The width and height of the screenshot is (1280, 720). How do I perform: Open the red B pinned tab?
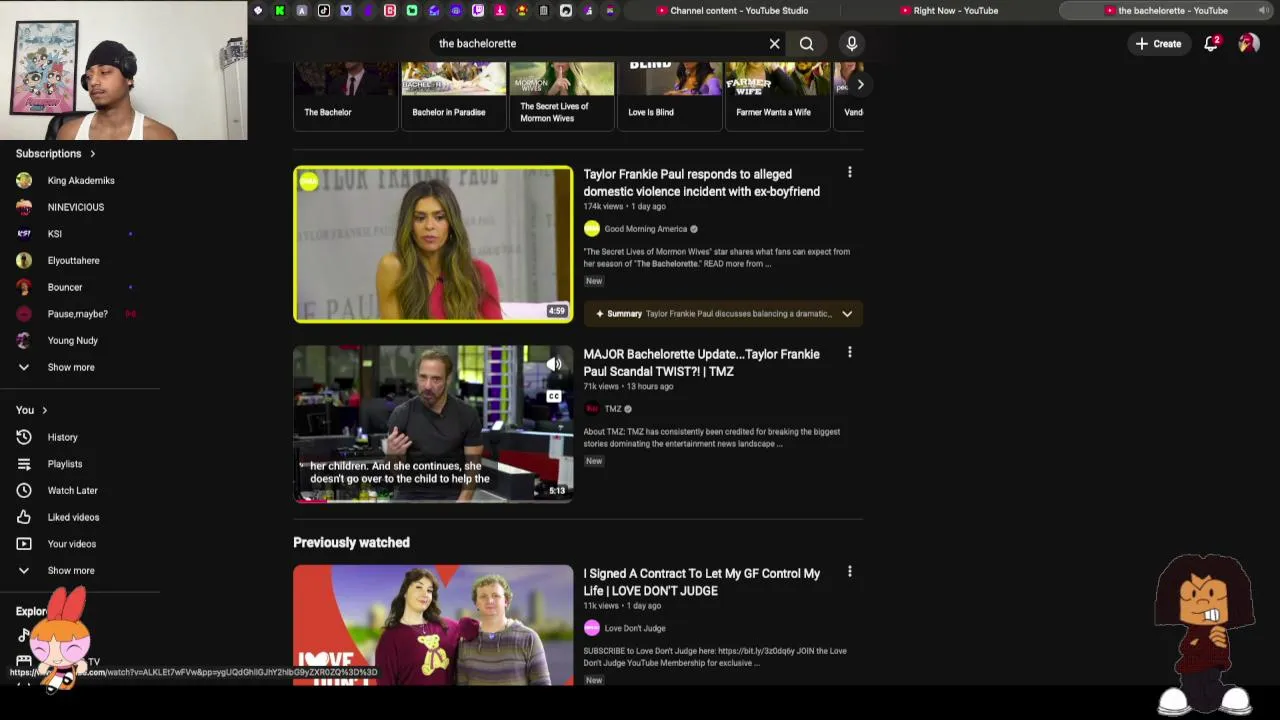[x=389, y=11]
